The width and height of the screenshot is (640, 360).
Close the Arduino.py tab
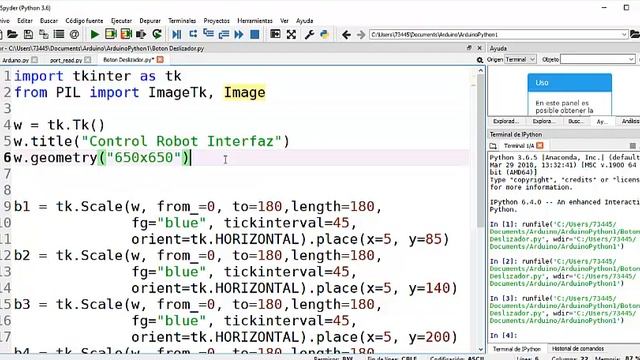tap(35, 60)
